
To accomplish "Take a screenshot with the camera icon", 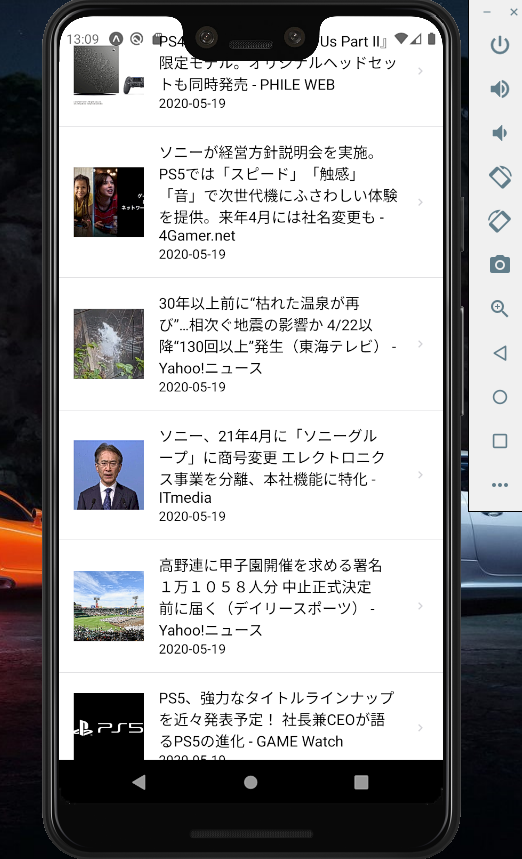I will pyautogui.click(x=500, y=265).
